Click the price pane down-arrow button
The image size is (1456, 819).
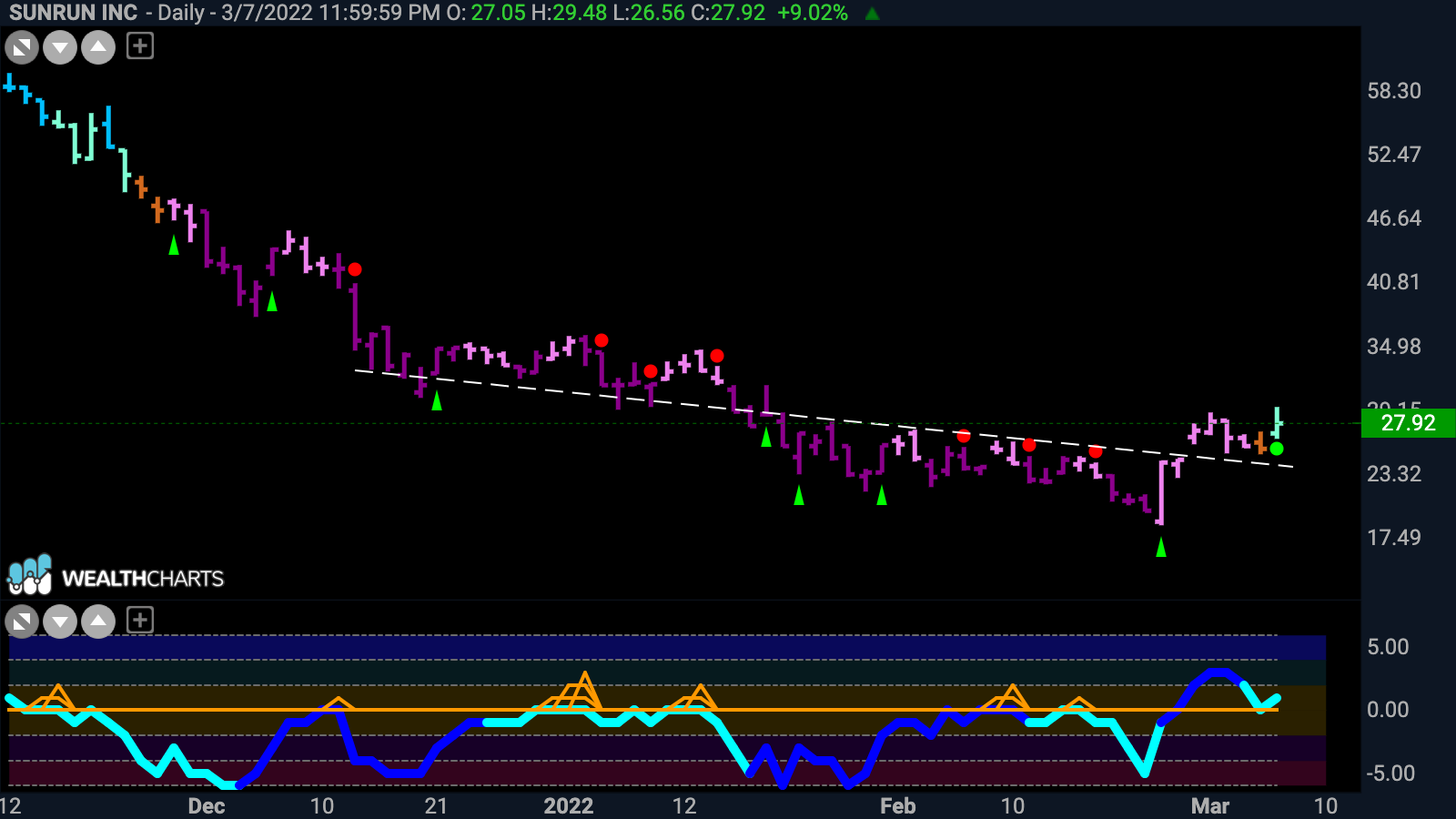60,47
